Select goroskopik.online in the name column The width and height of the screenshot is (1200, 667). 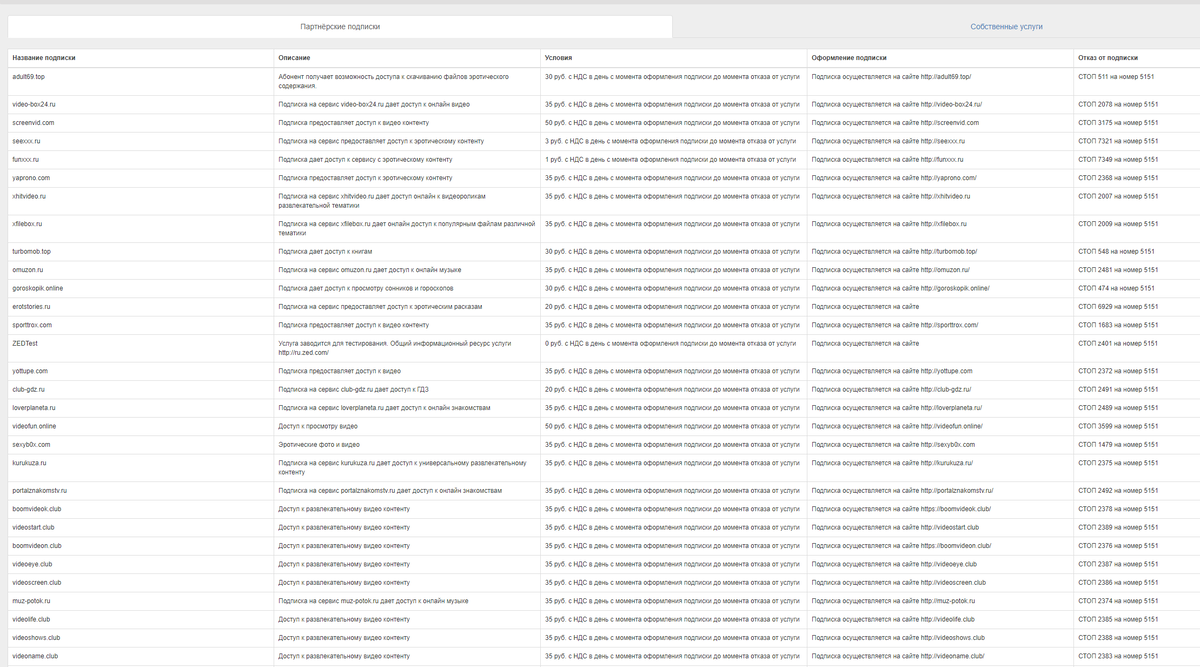pos(38,288)
